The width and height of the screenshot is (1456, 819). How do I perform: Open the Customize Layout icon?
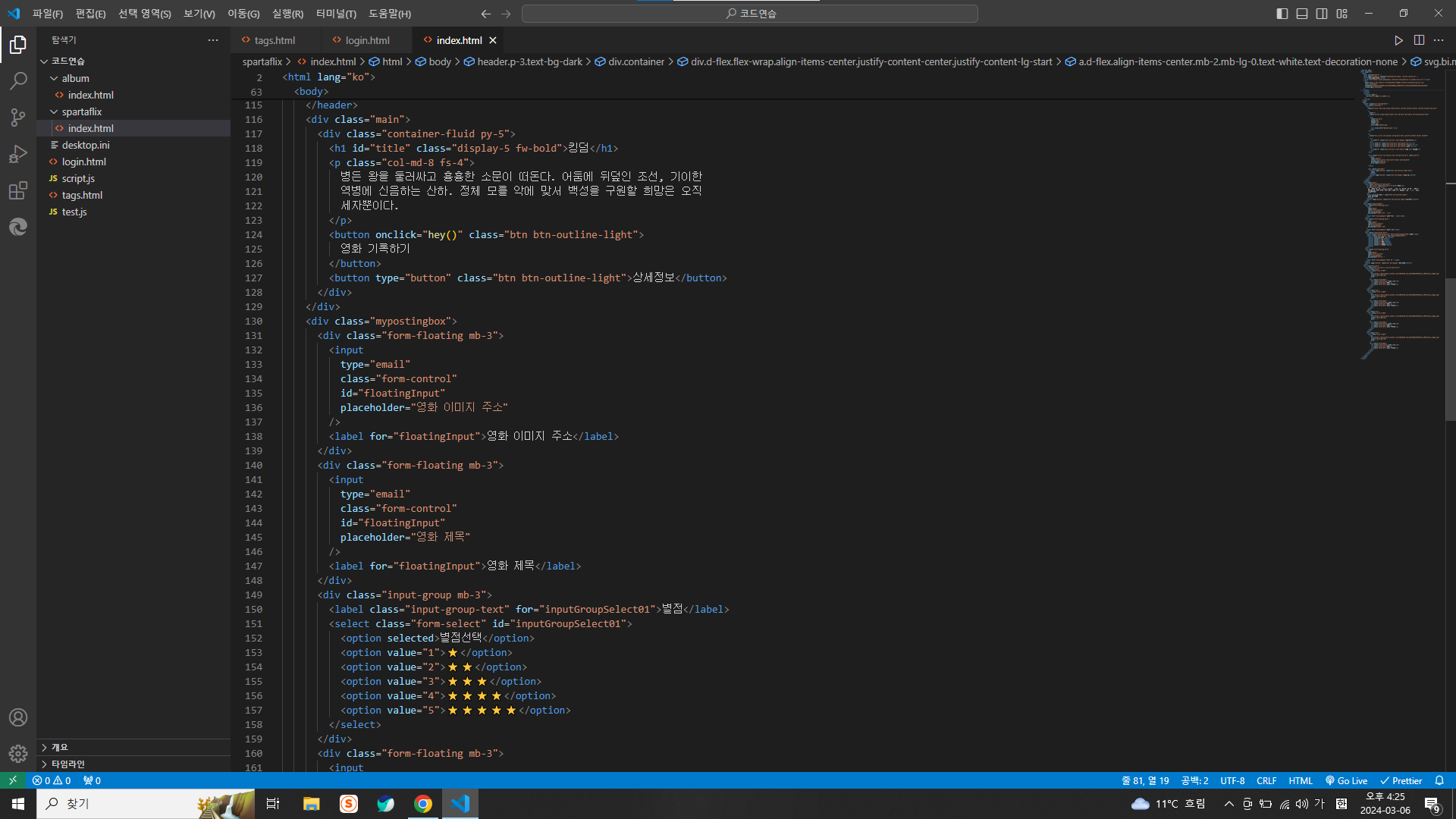click(x=1342, y=14)
